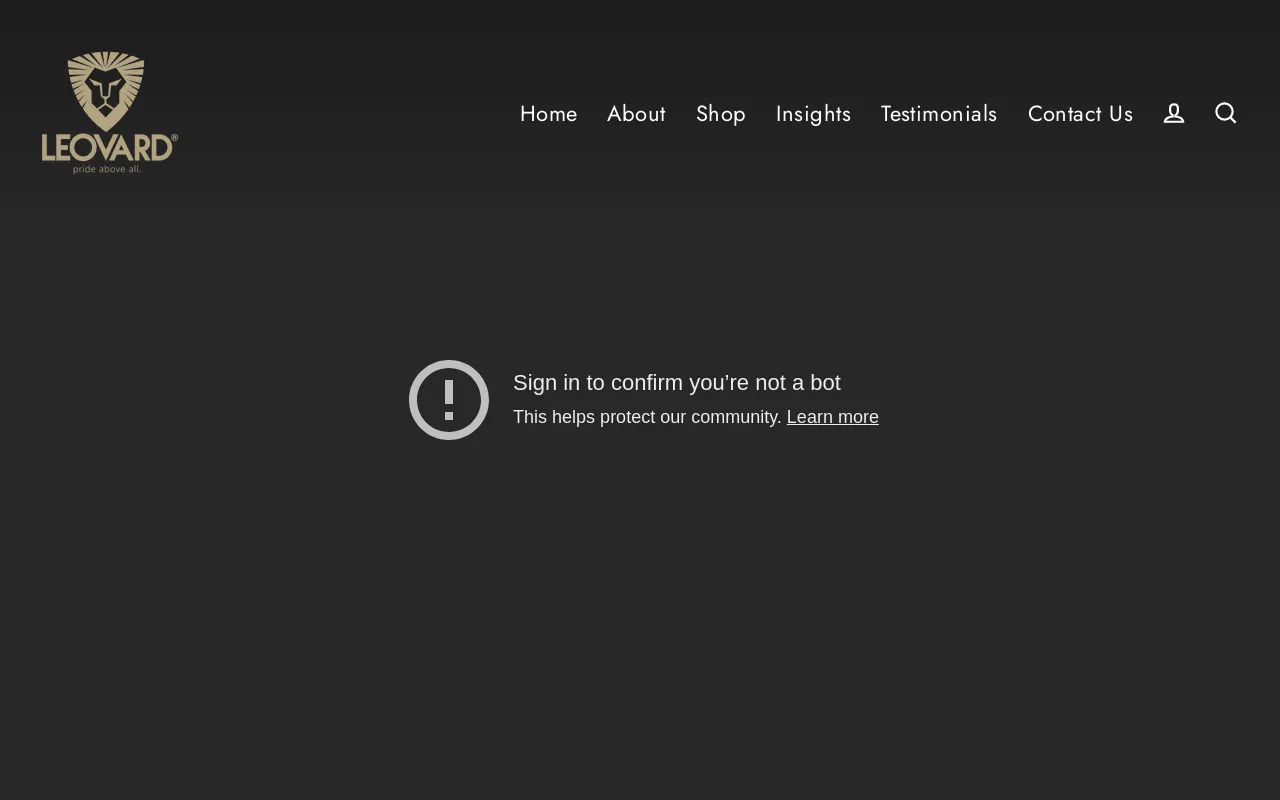1280x800 pixels.
Task: Click the exclamation warning icon
Action: (x=448, y=399)
